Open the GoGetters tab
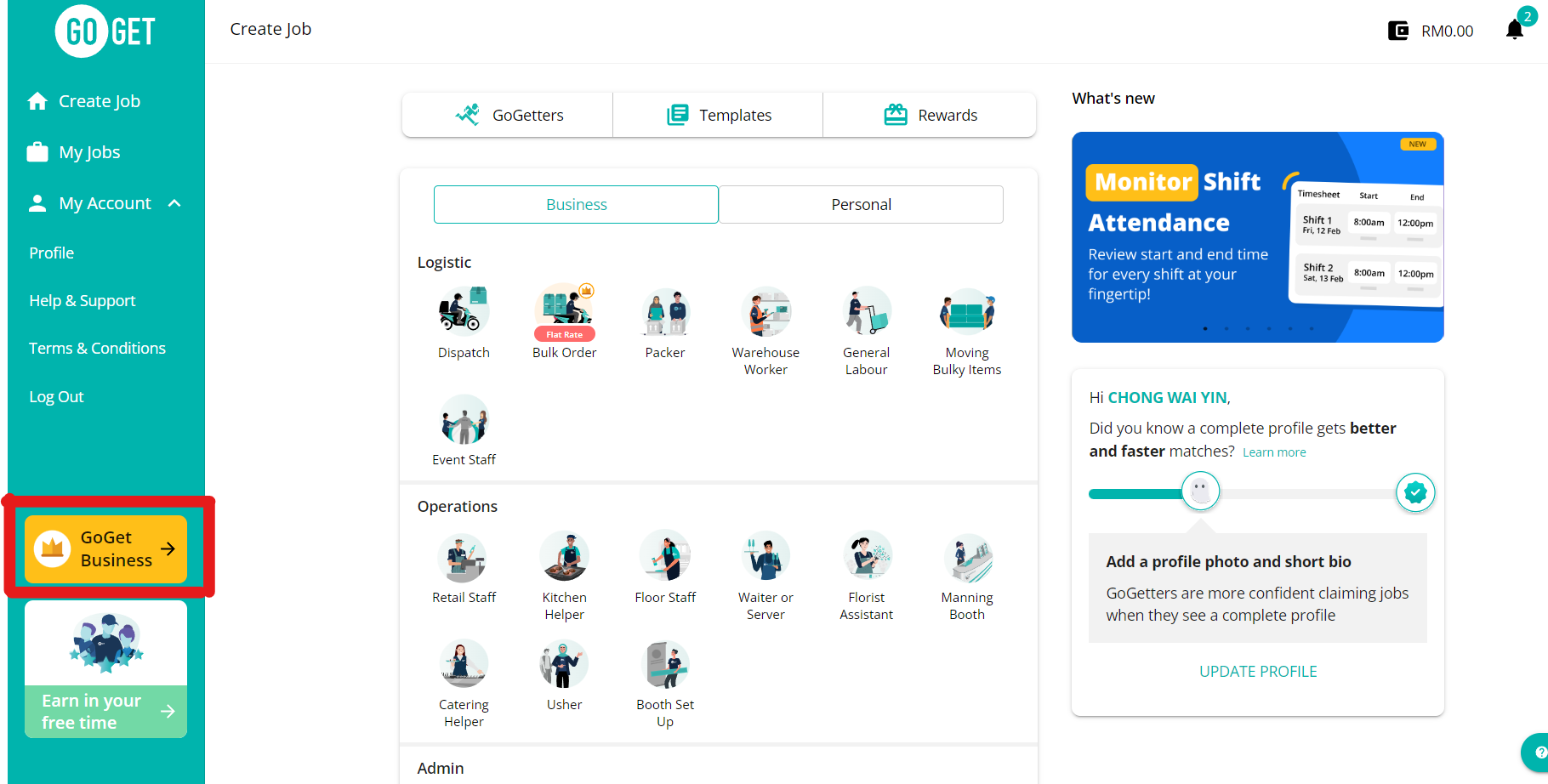The image size is (1548, 784). tap(508, 115)
